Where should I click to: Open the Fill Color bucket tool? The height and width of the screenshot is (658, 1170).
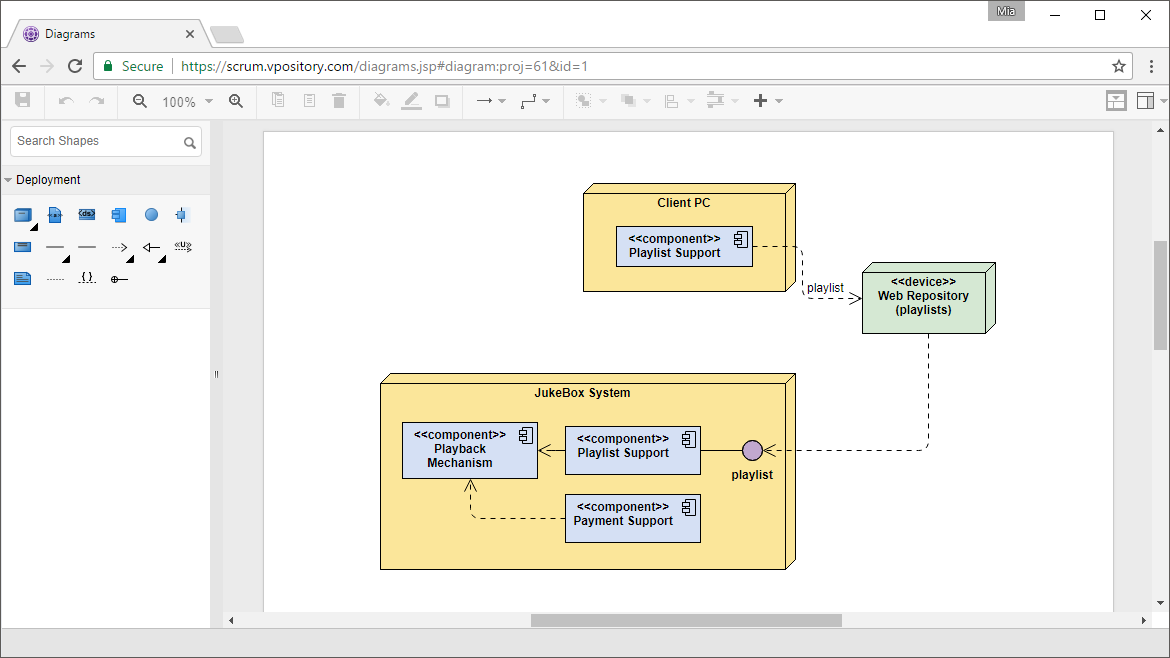pos(381,100)
